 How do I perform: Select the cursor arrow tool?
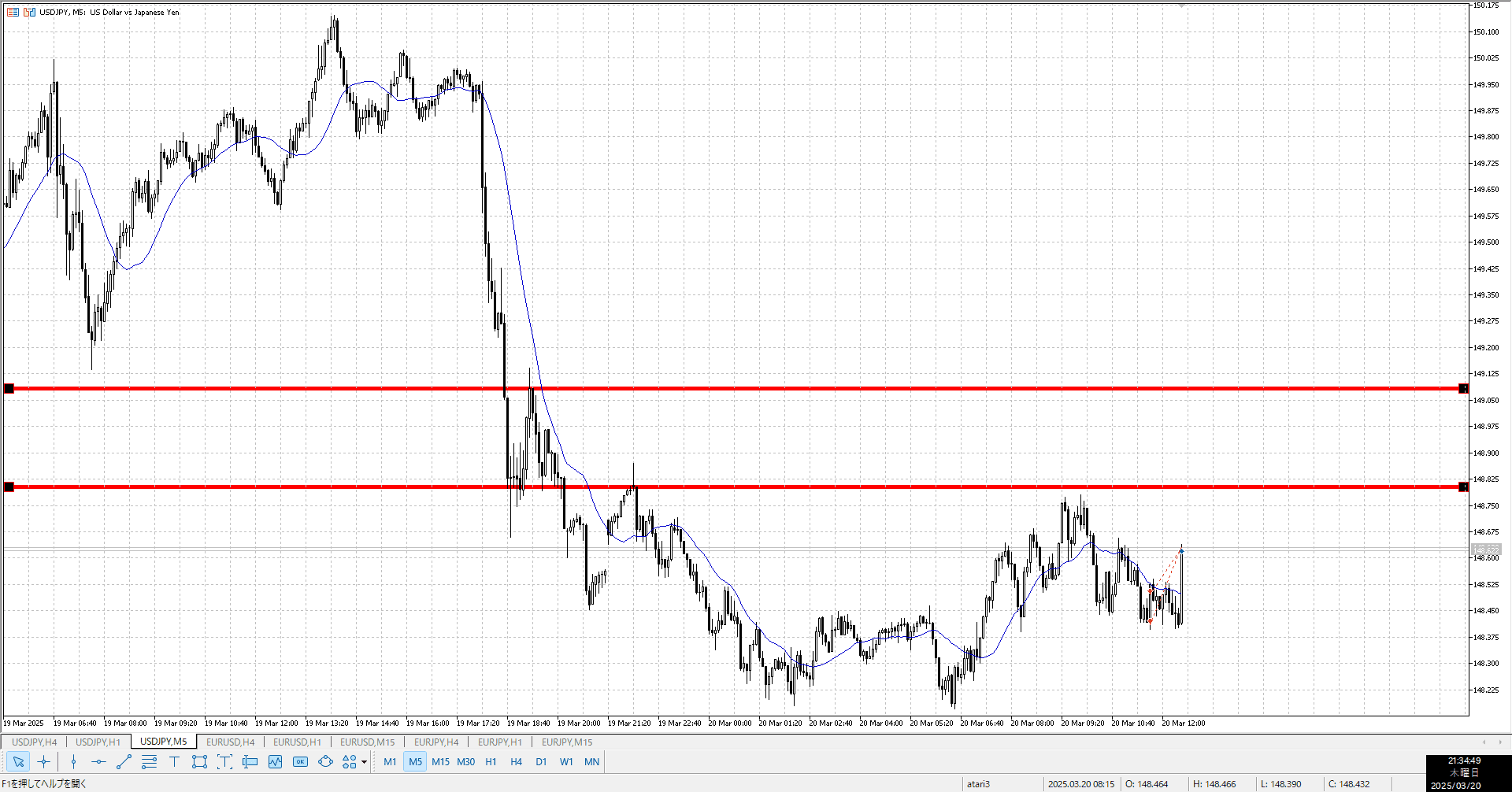[x=18, y=761]
